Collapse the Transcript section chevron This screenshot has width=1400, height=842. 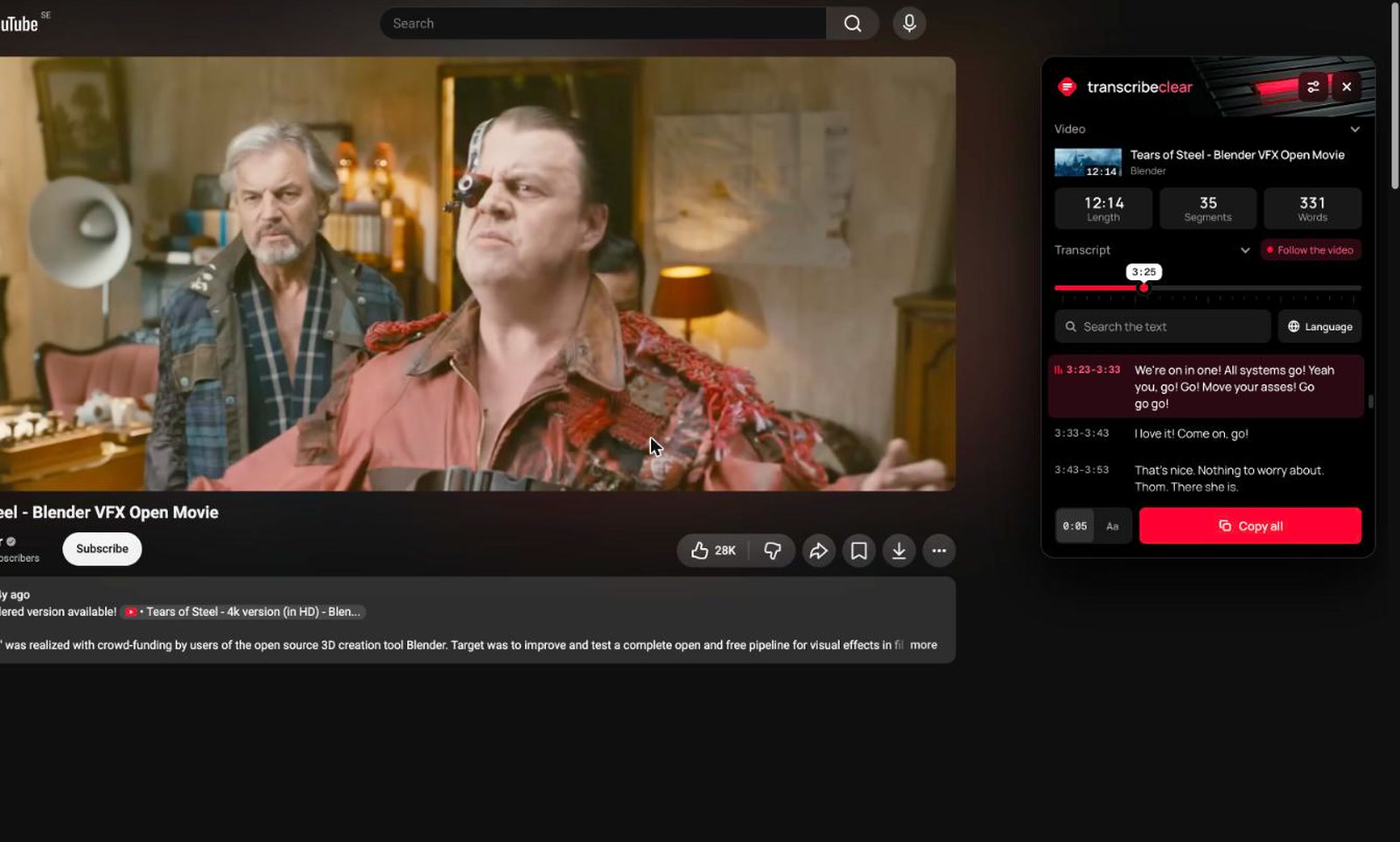(1245, 250)
